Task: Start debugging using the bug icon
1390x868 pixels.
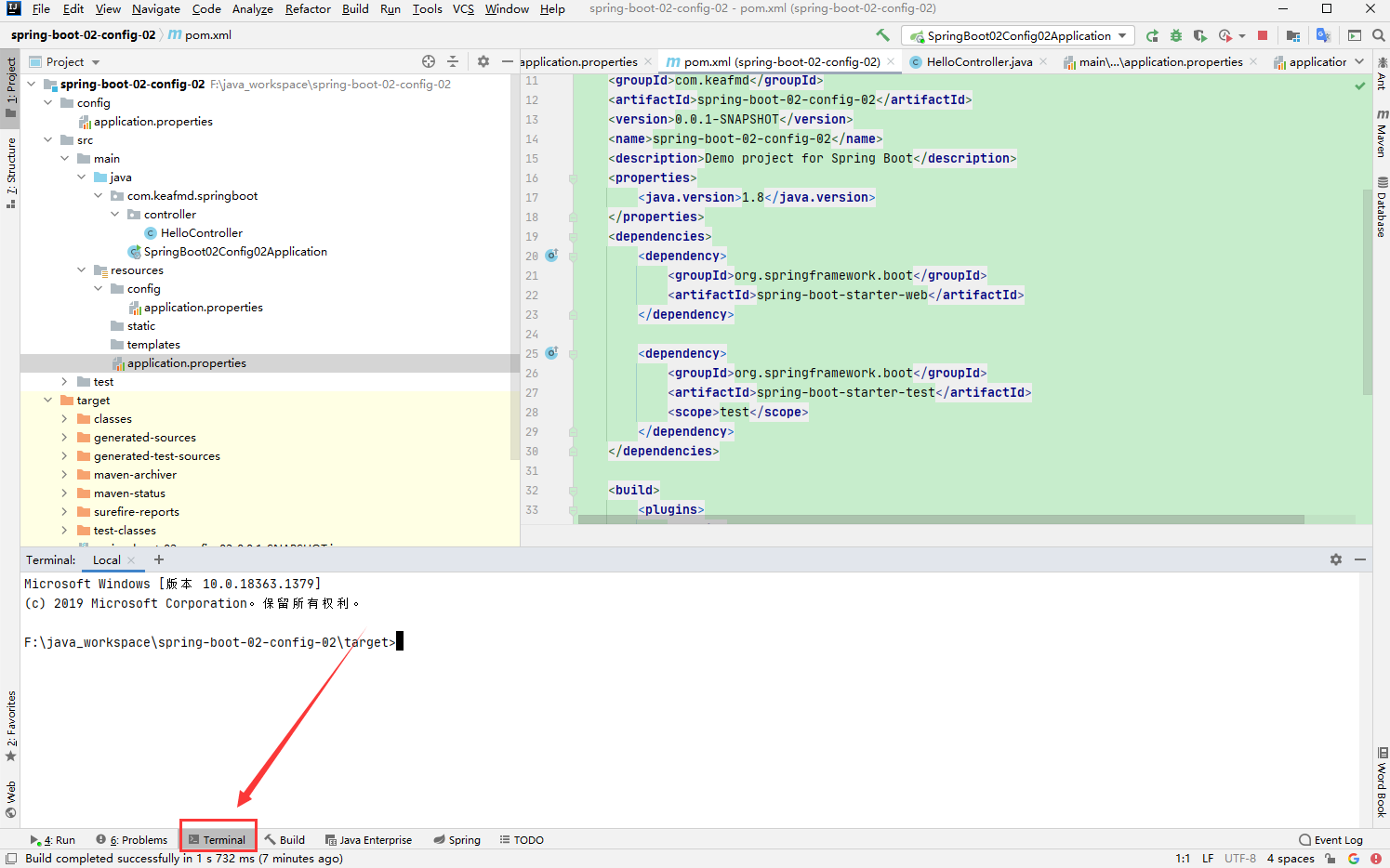Action: [1175, 34]
